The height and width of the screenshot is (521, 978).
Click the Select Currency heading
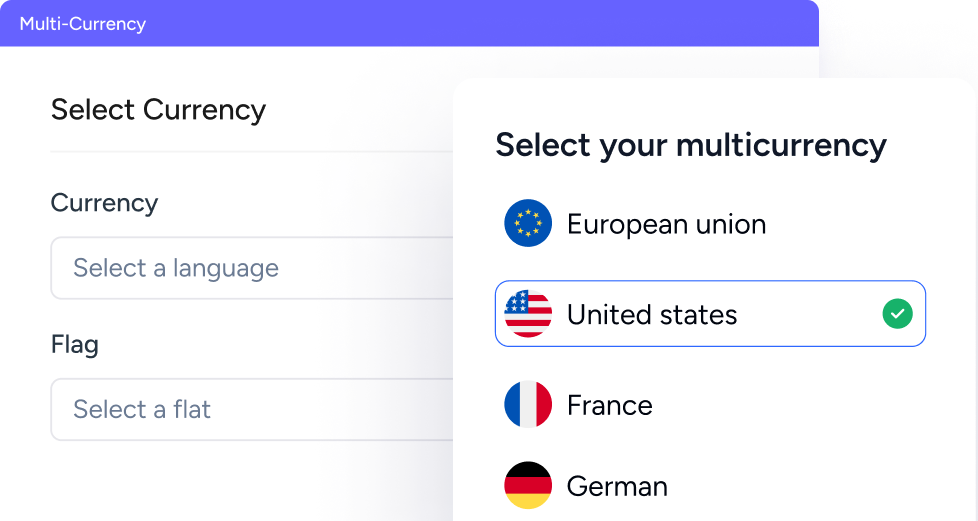pos(158,109)
